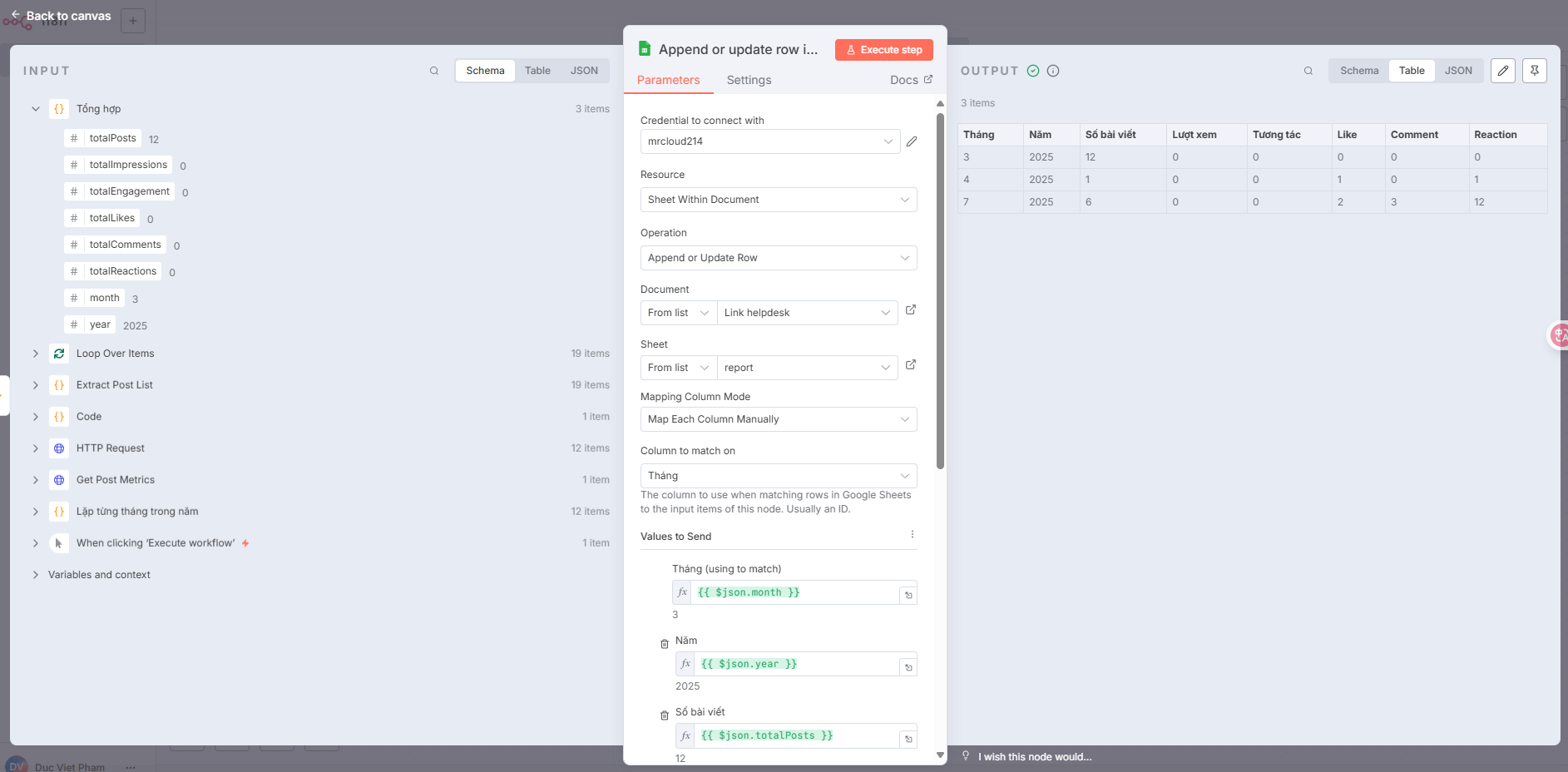The height and width of the screenshot is (772, 1568).
Task: Click the Tháng expression input field
Action: 794,592
